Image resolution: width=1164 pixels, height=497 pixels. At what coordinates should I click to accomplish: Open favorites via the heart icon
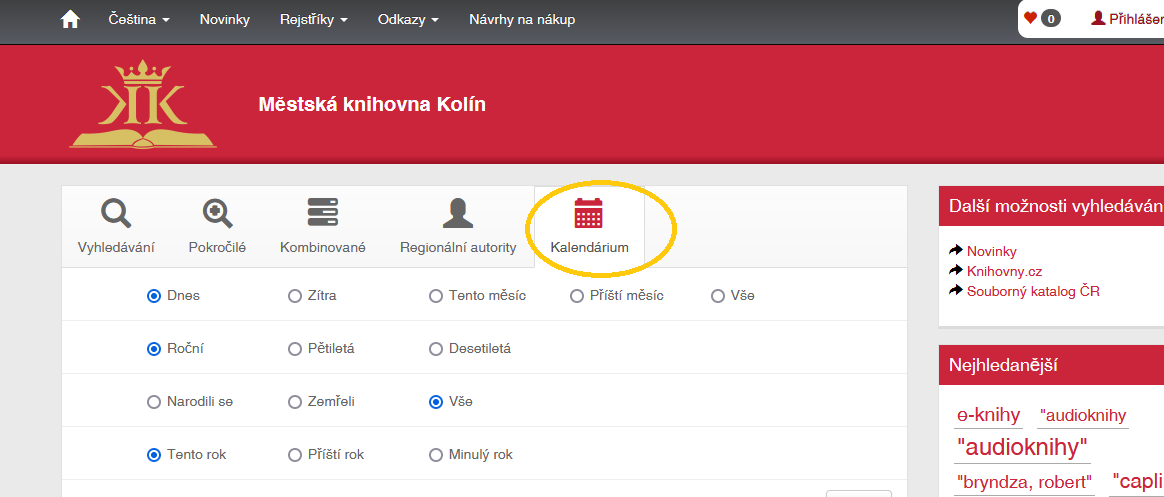point(1030,19)
